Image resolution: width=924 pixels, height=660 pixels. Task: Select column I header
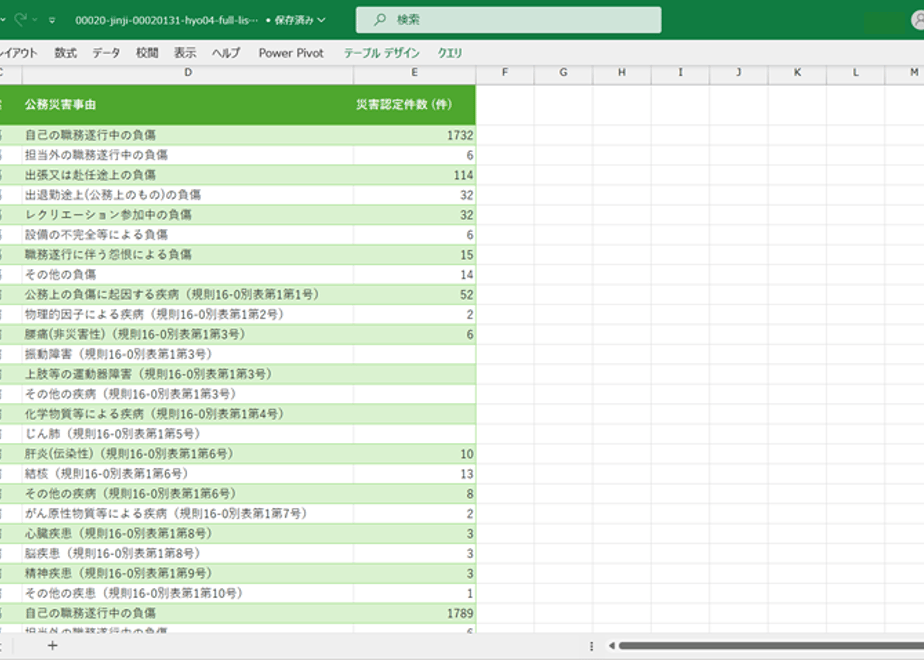(x=681, y=72)
